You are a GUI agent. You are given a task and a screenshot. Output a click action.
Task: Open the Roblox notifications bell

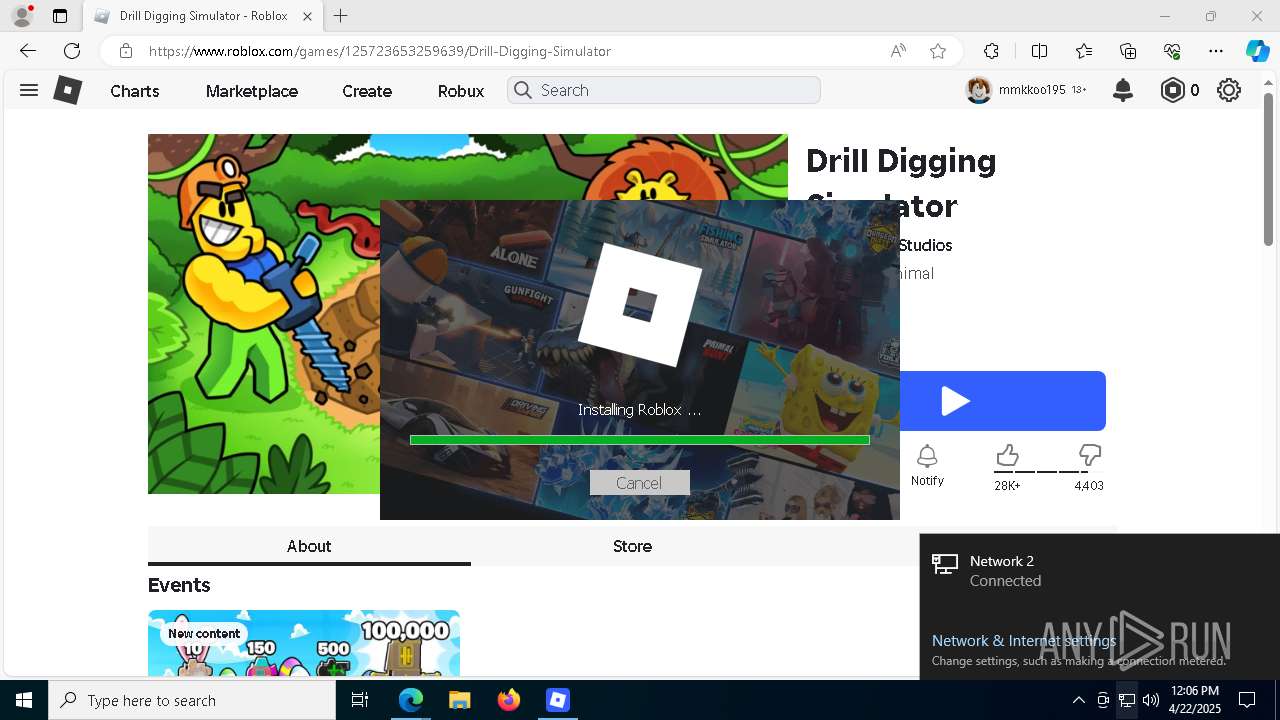coord(1123,90)
